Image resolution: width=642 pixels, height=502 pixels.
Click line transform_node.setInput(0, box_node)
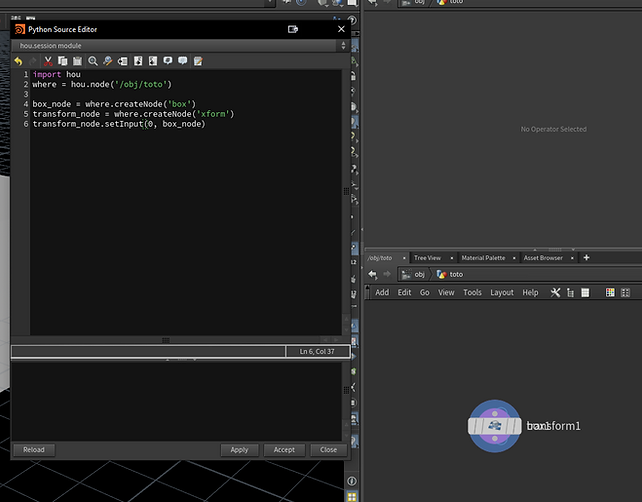click(x=119, y=124)
